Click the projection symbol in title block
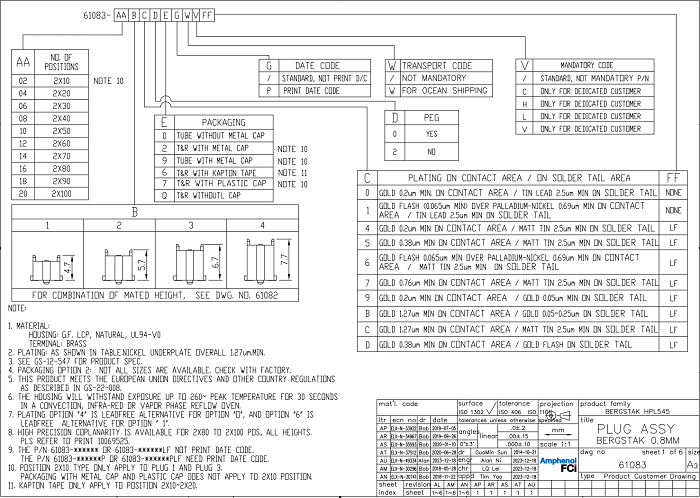 559,416
